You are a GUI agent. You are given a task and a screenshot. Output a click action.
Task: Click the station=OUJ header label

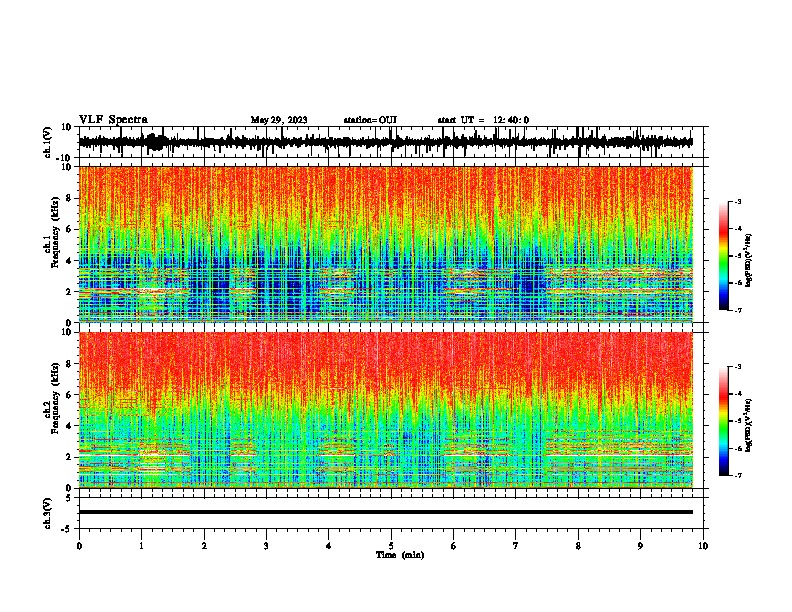[370, 120]
